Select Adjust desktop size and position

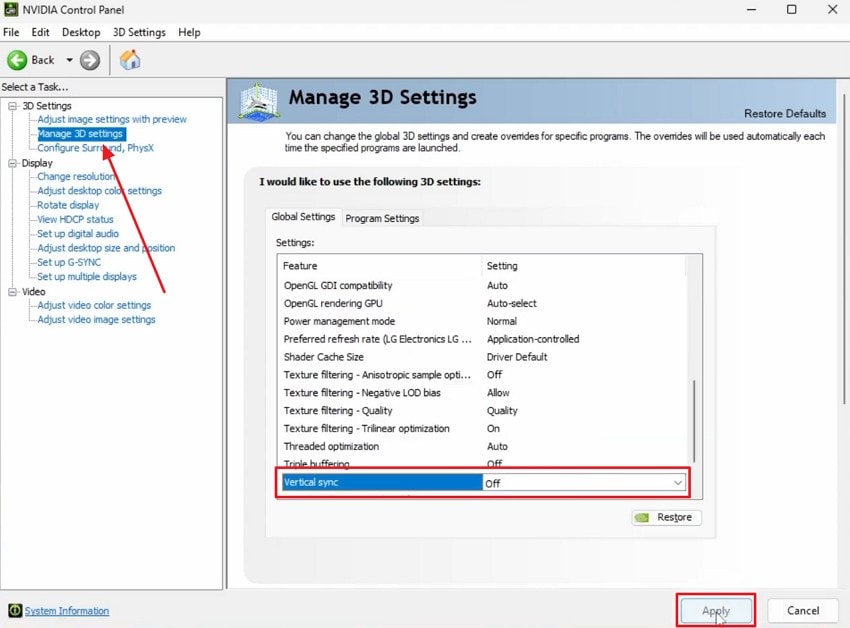tap(106, 248)
